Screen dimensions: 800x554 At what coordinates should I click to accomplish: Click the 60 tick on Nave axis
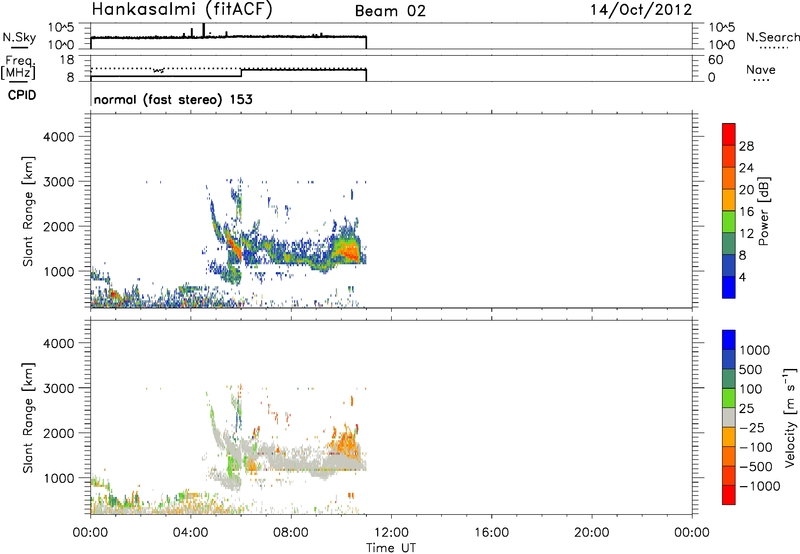coord(716,60)
